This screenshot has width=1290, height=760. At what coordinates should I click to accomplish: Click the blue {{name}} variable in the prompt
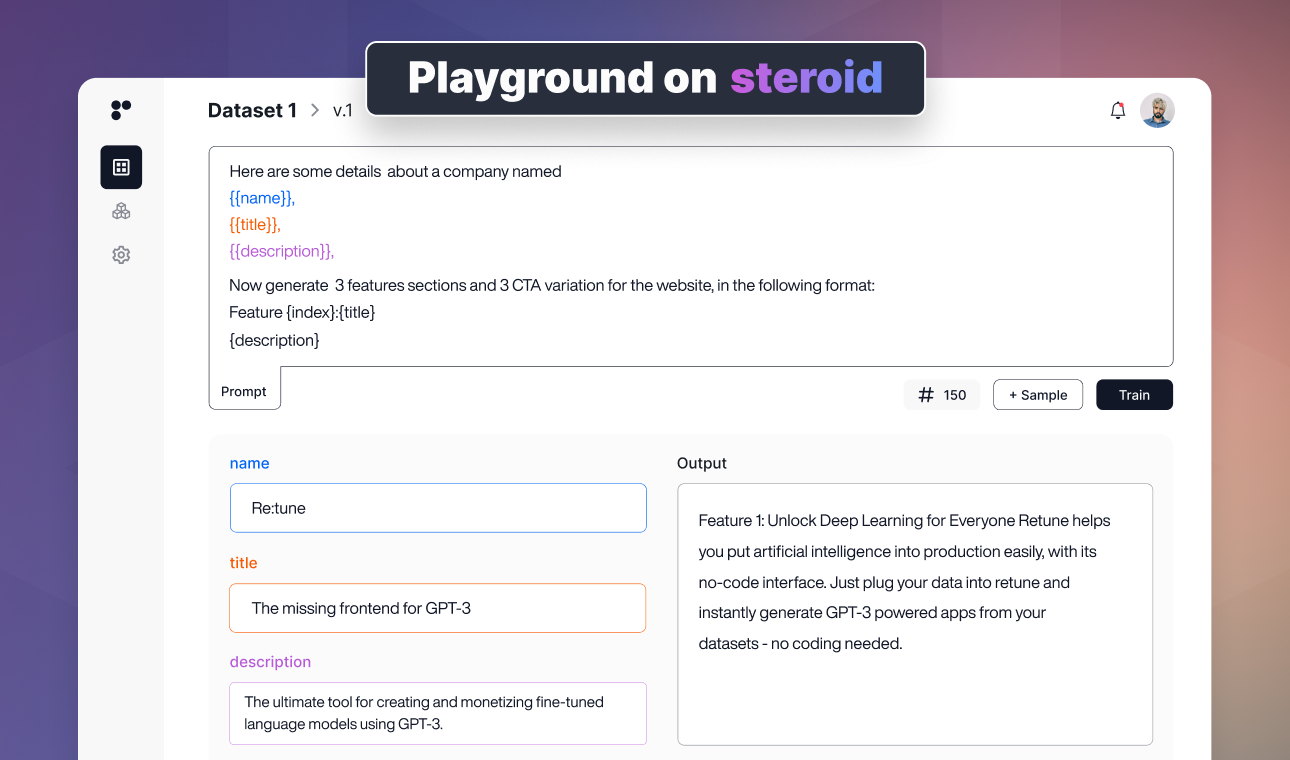tap(262, 198)
